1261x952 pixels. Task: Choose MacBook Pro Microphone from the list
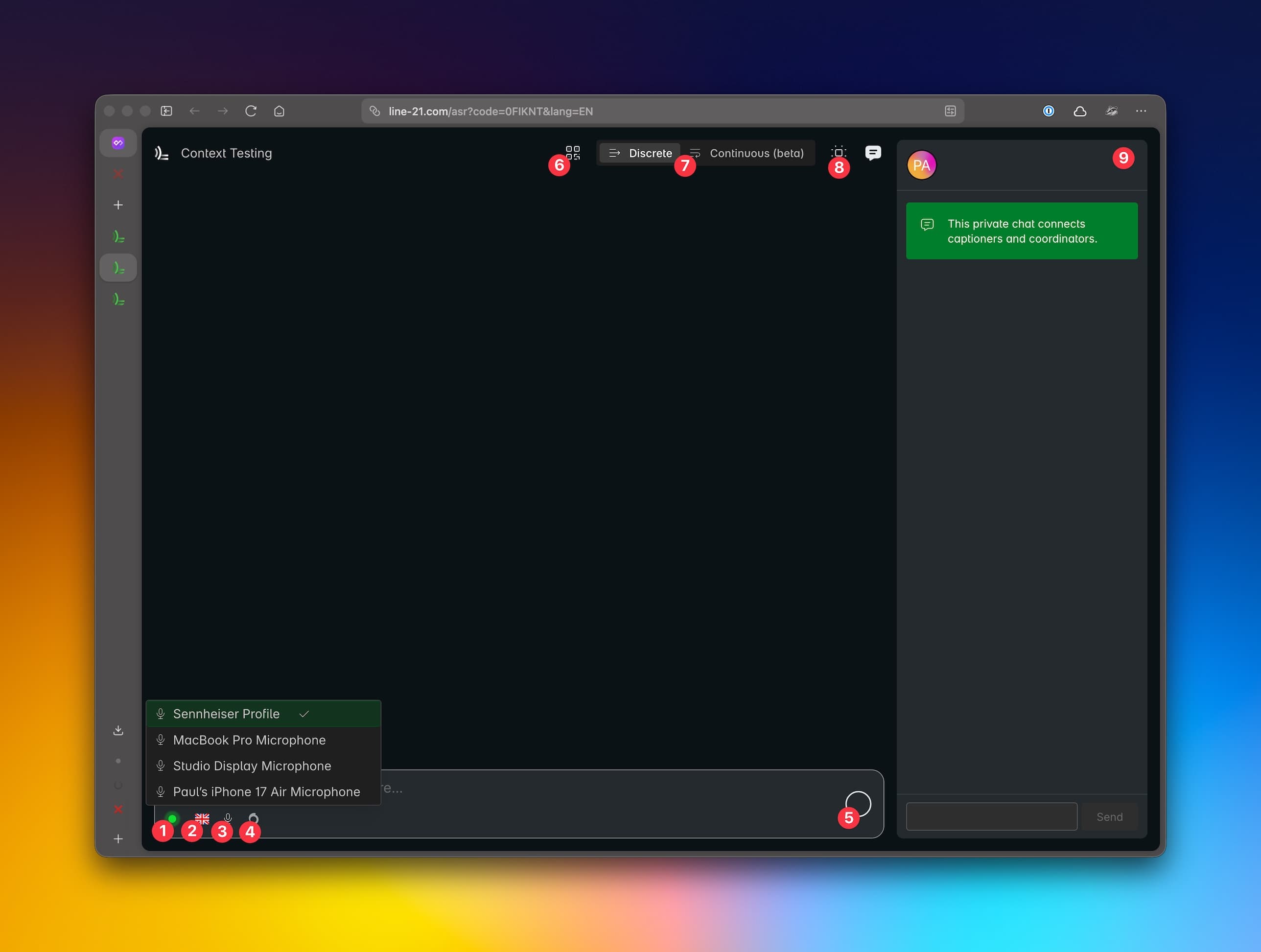point(249,740)
